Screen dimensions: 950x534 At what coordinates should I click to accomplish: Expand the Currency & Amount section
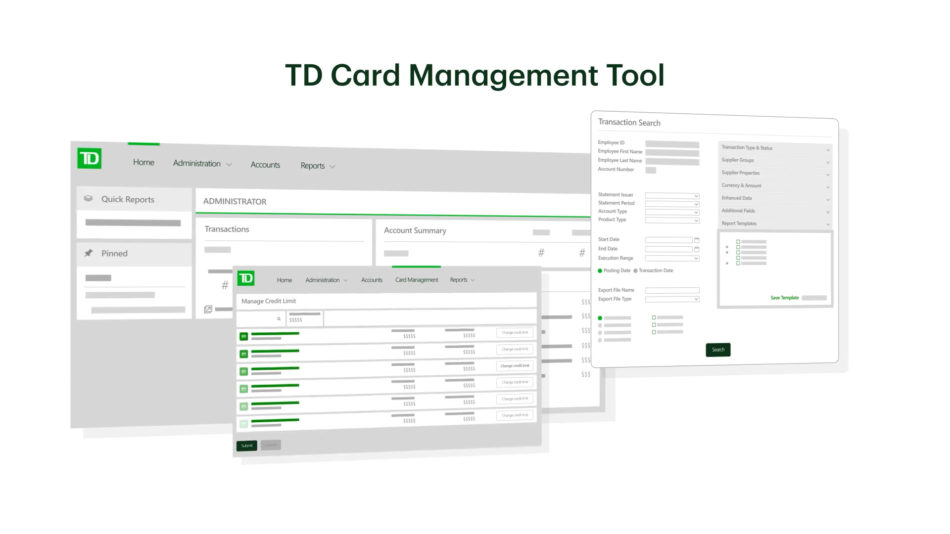(775, 186)
